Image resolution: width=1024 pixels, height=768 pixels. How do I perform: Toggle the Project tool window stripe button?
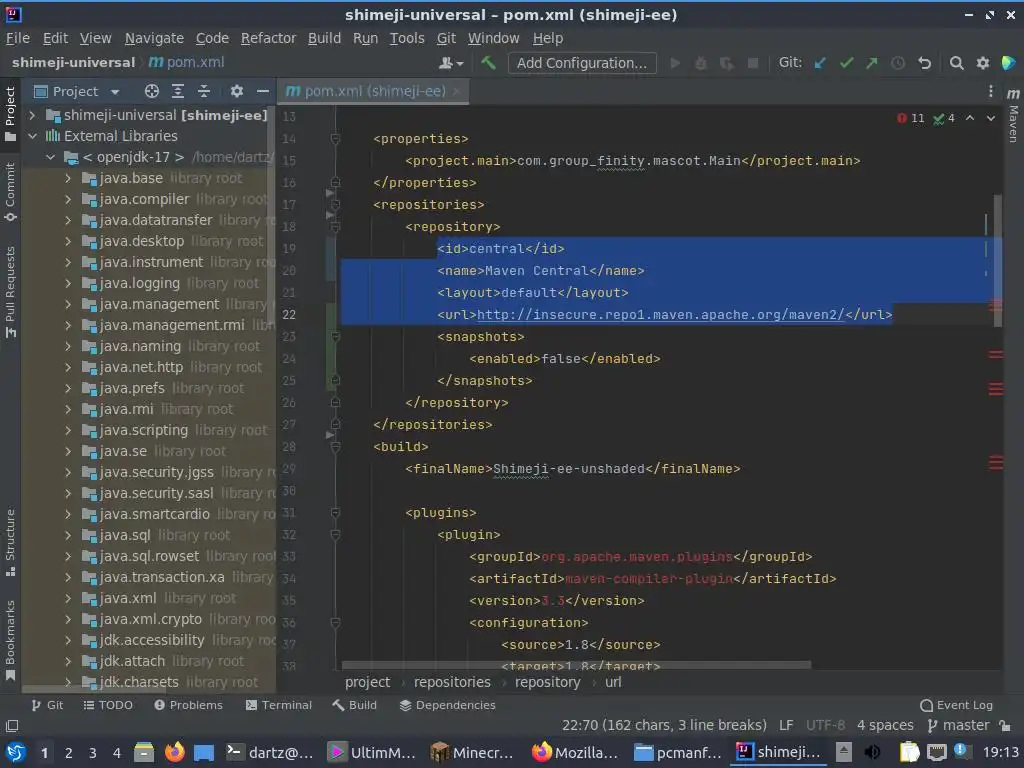click(10, 114)
